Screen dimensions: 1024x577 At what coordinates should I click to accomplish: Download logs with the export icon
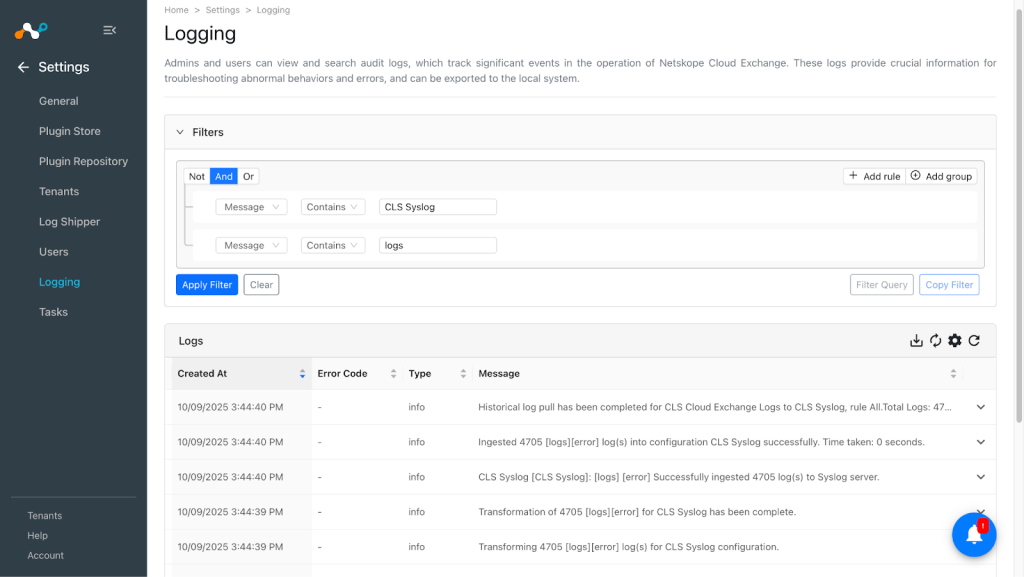(916, 341)
